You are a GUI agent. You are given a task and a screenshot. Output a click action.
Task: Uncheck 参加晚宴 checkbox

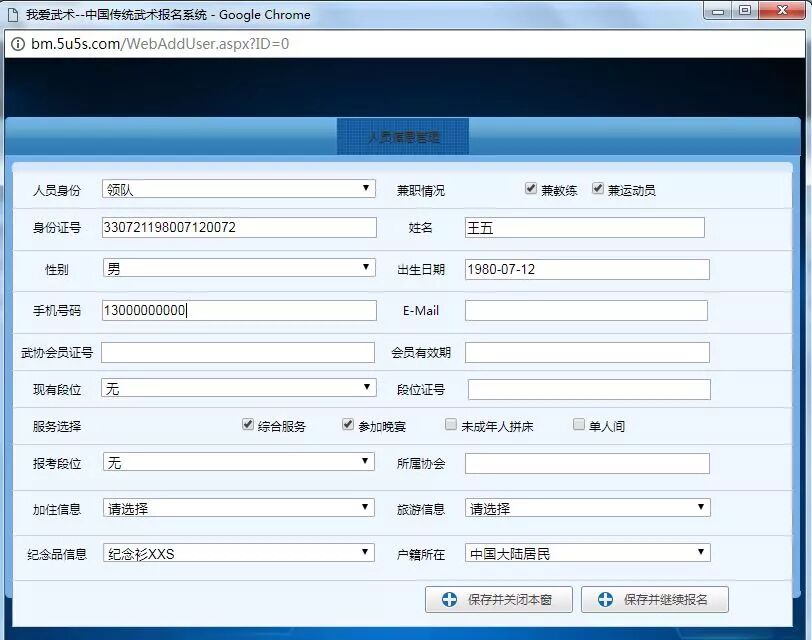pyautogui.click(x=348, y=425)
